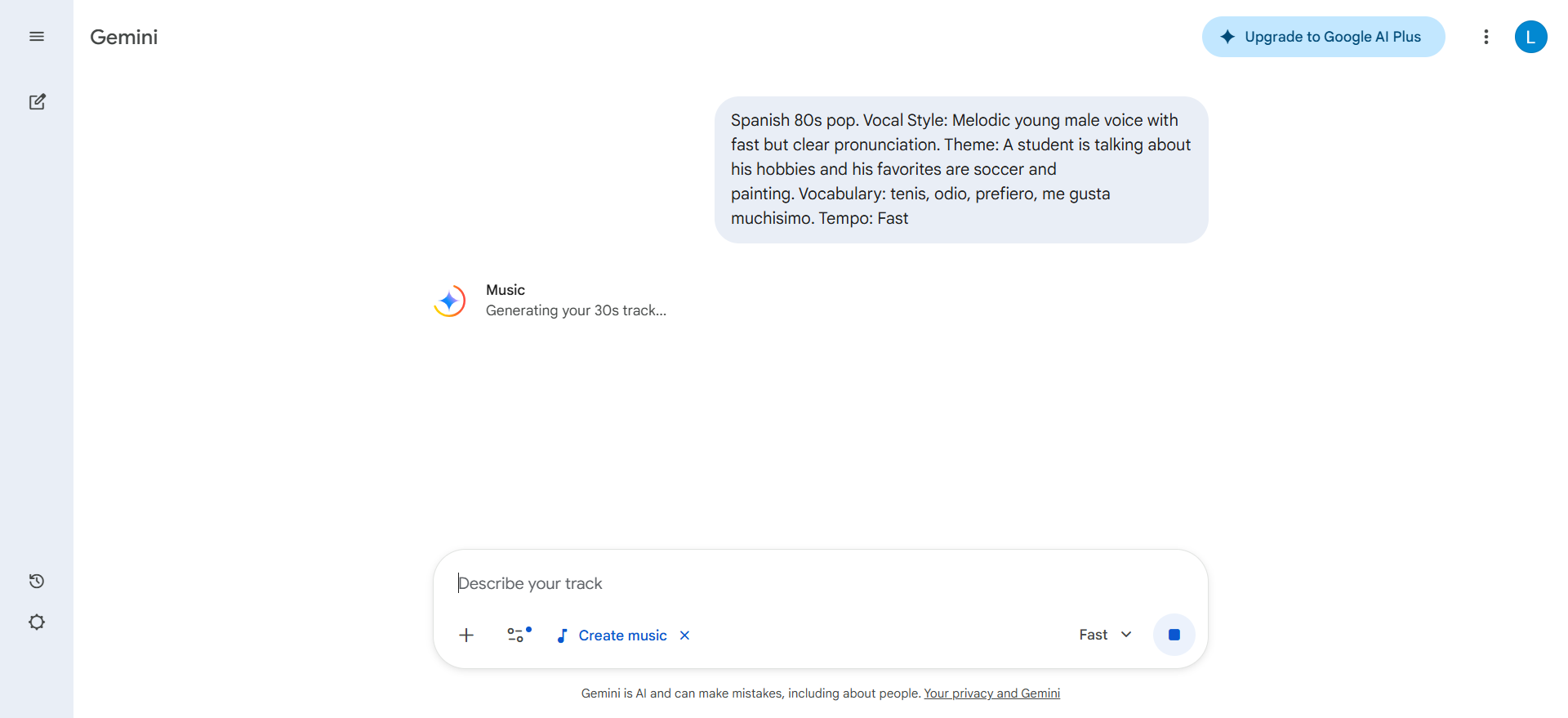The height and width of the screenshot is (718, 1568).
Task: Open the account profile avatar "L"
Action: click(x=1530, y=37)
